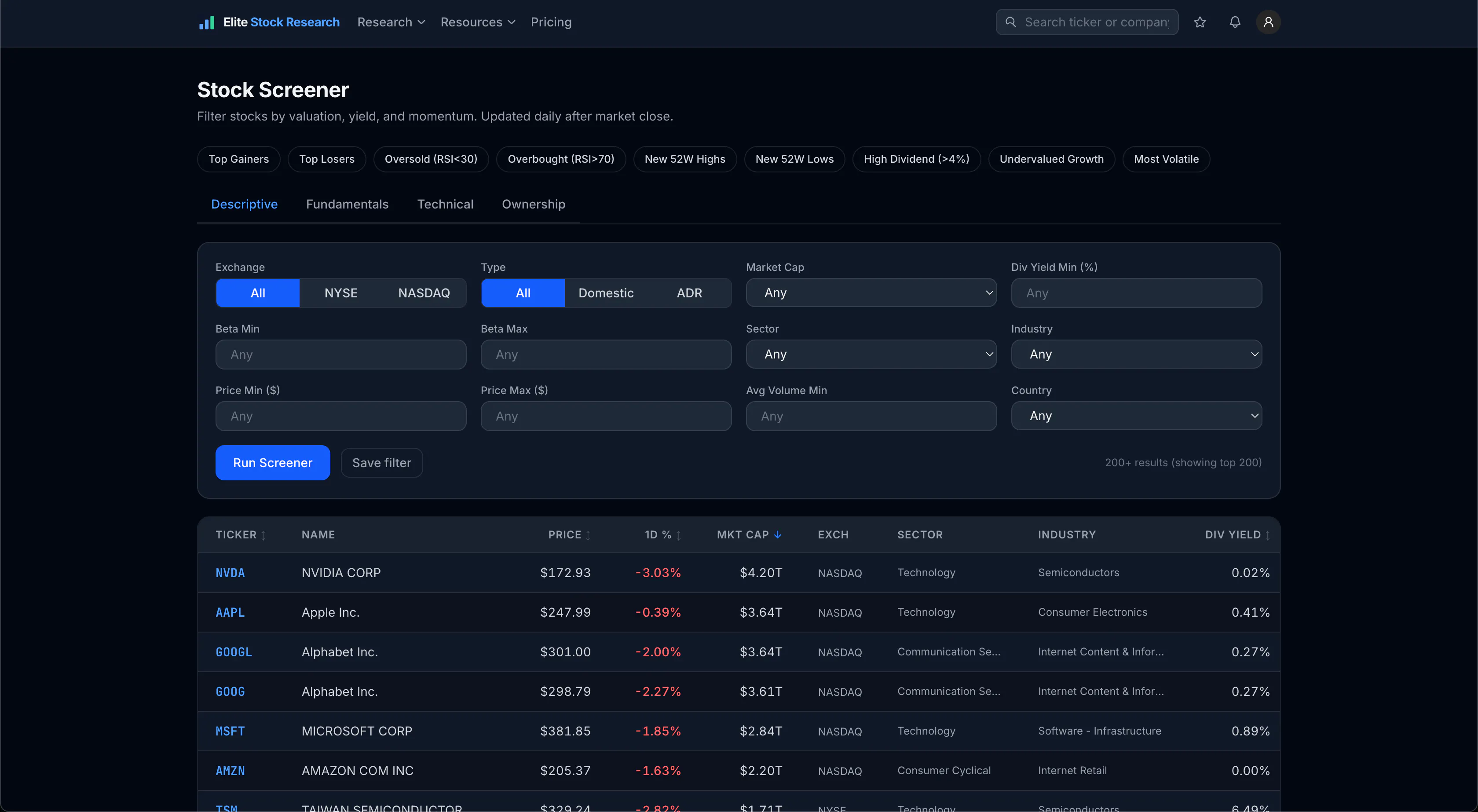Open the MSFT ticker link
1478x812 pixels.
230,731
